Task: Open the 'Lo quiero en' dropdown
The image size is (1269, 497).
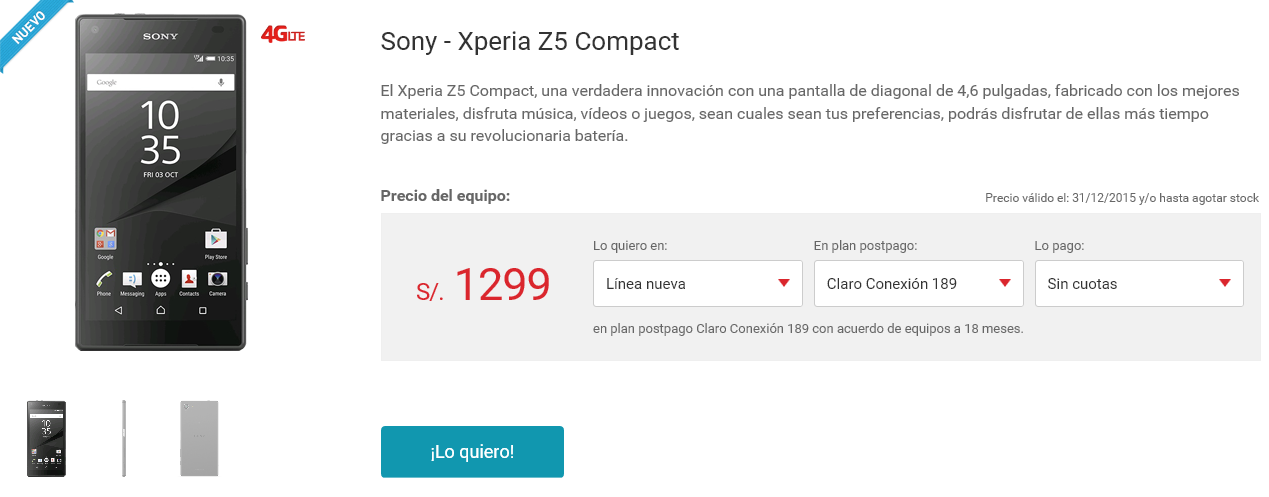Action: [x=698, y=283]
